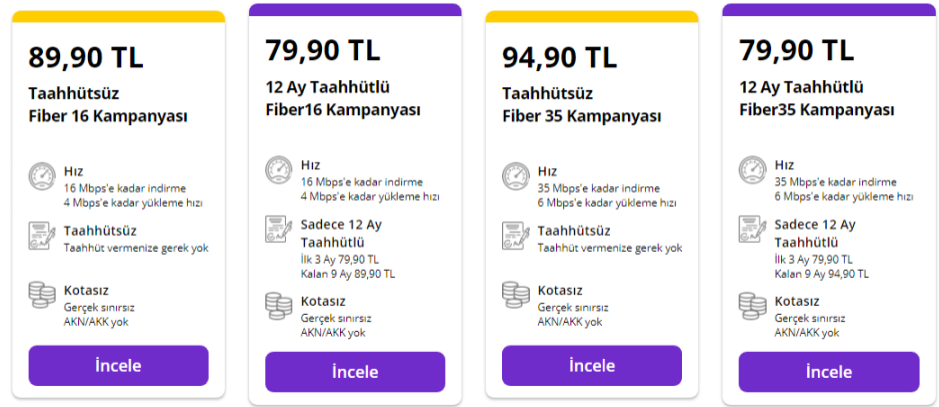Open the Taahhütsüz Fiber 16 Kampanyası title

108,105
